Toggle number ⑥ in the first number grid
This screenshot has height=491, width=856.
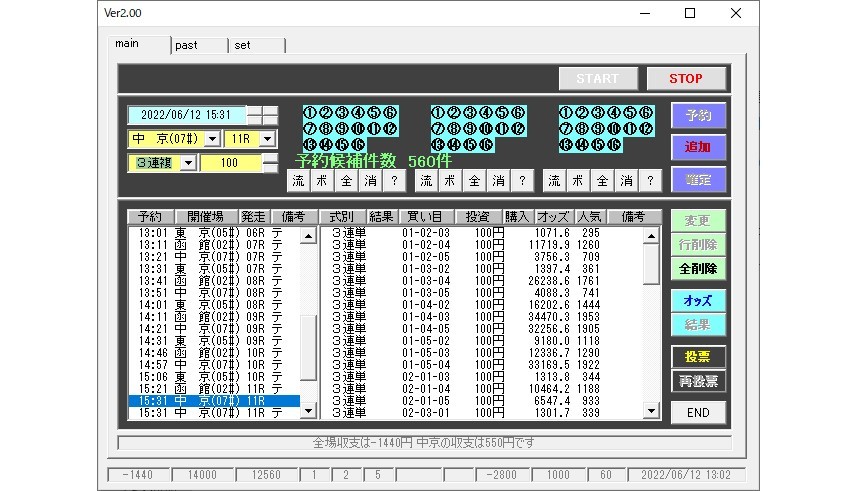point(390,113)
